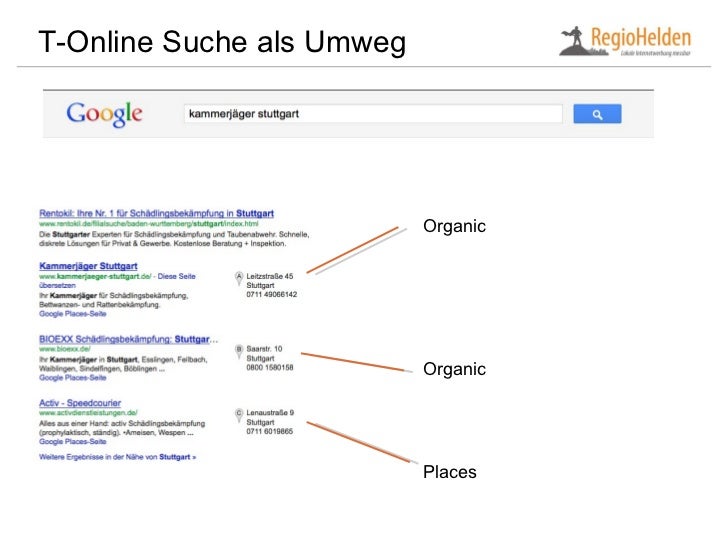Click the address text Saarstr. 10
The image size is (728, 546).
click(264, 349)
